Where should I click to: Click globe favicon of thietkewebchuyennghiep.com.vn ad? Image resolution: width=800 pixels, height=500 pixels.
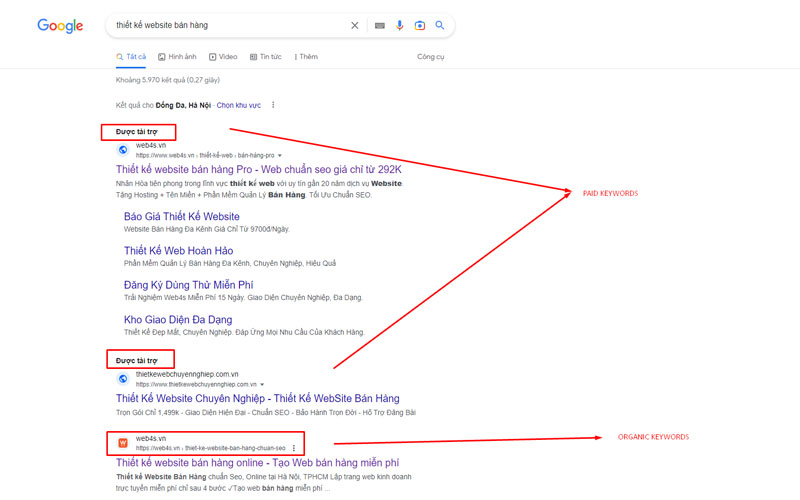[123, 379]
